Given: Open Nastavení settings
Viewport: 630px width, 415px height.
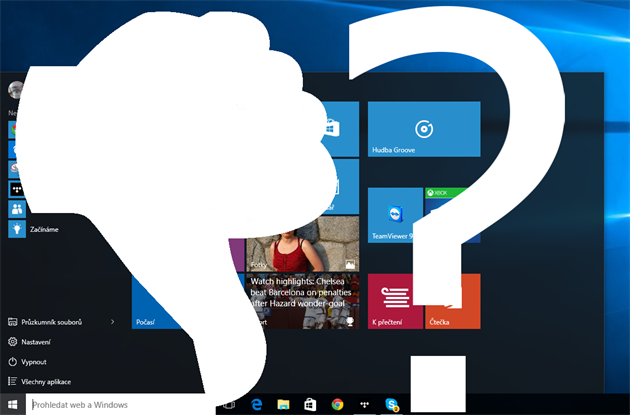Looking at the screenshot, I should tap(29, 342).
